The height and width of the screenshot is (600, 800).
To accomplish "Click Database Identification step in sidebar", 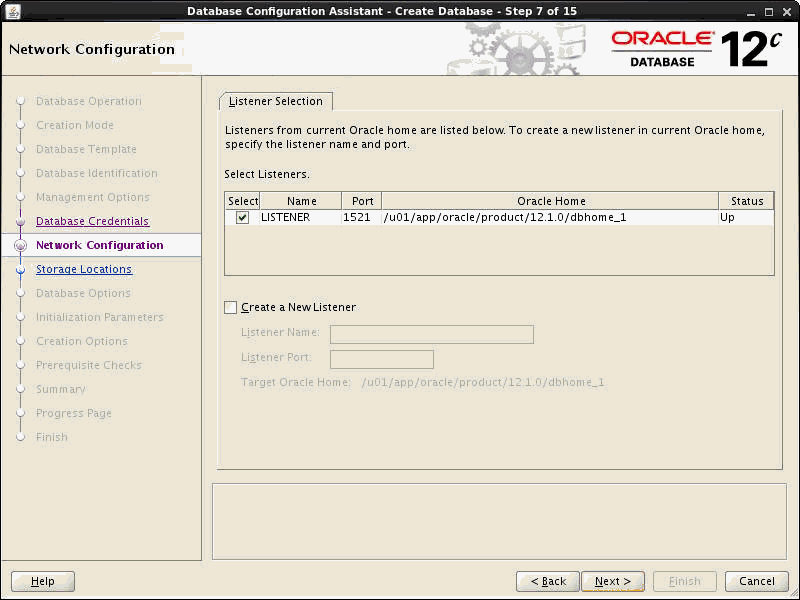I will tap(96, 173).
